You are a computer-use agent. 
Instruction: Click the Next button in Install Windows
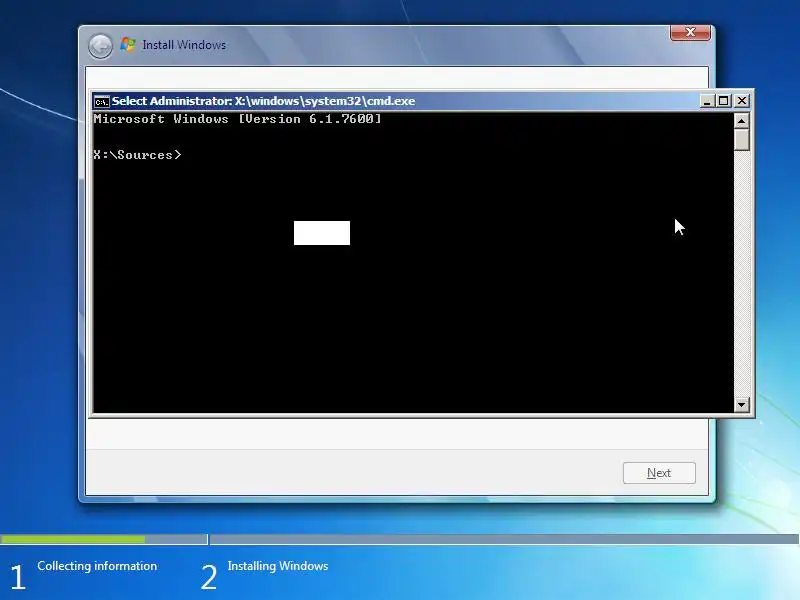(x=659, y=473)
